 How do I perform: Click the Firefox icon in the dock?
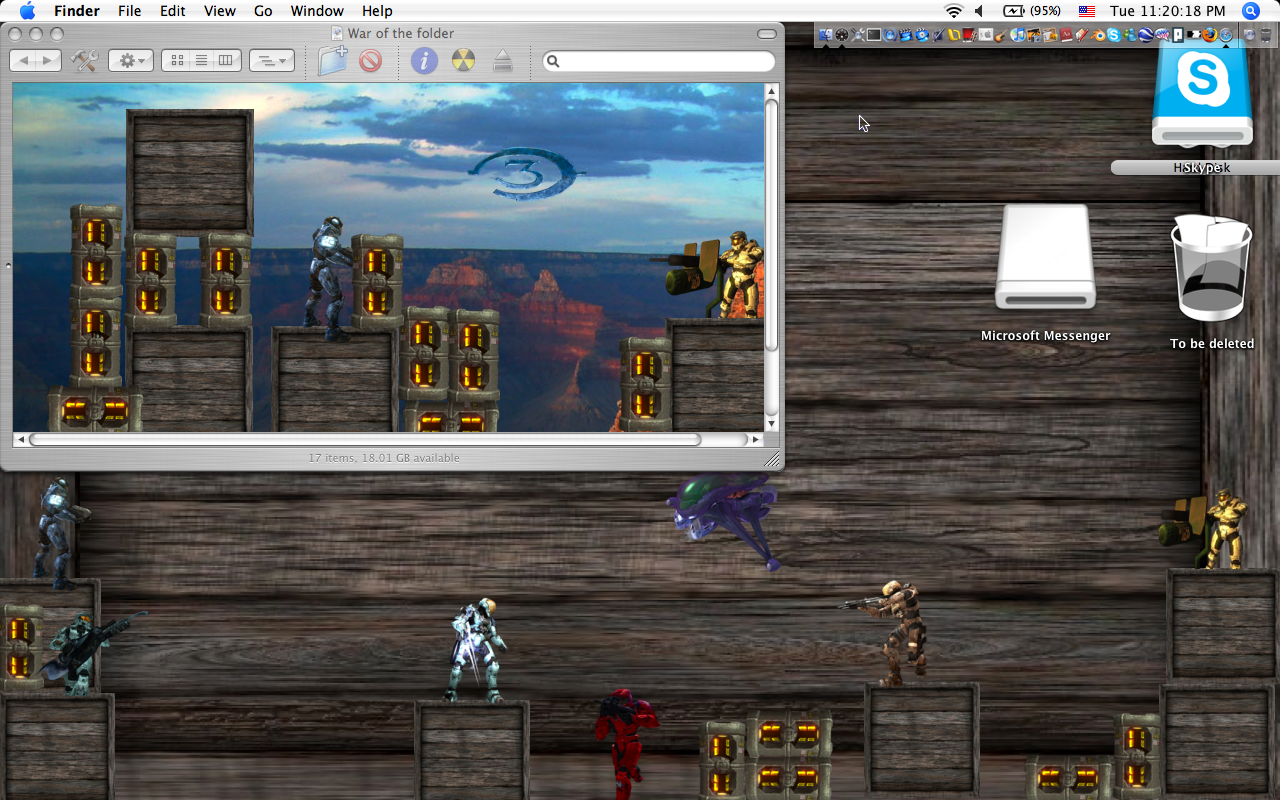tap(1210, 35)
